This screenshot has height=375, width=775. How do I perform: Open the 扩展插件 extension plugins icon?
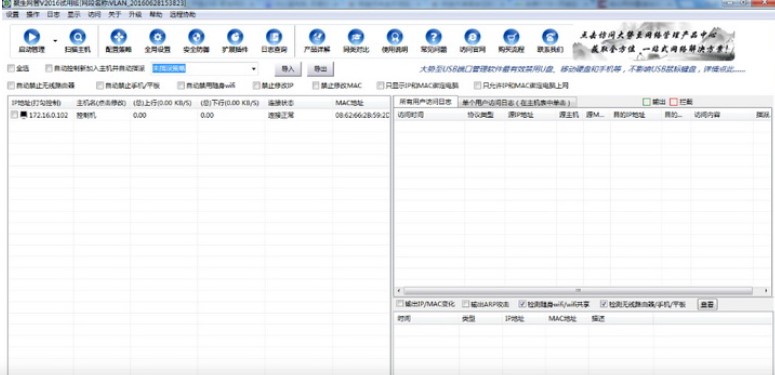tap(235, 37)
